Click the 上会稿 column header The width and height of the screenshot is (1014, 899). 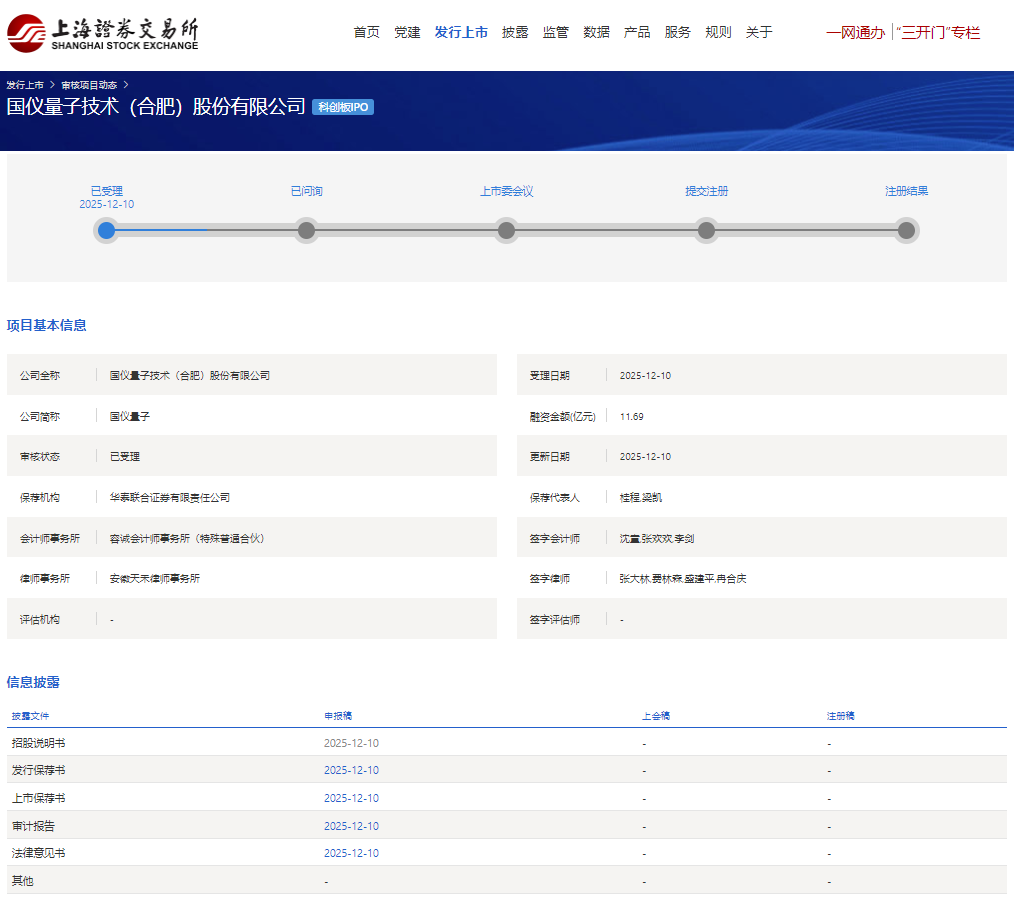coord(656,716)
